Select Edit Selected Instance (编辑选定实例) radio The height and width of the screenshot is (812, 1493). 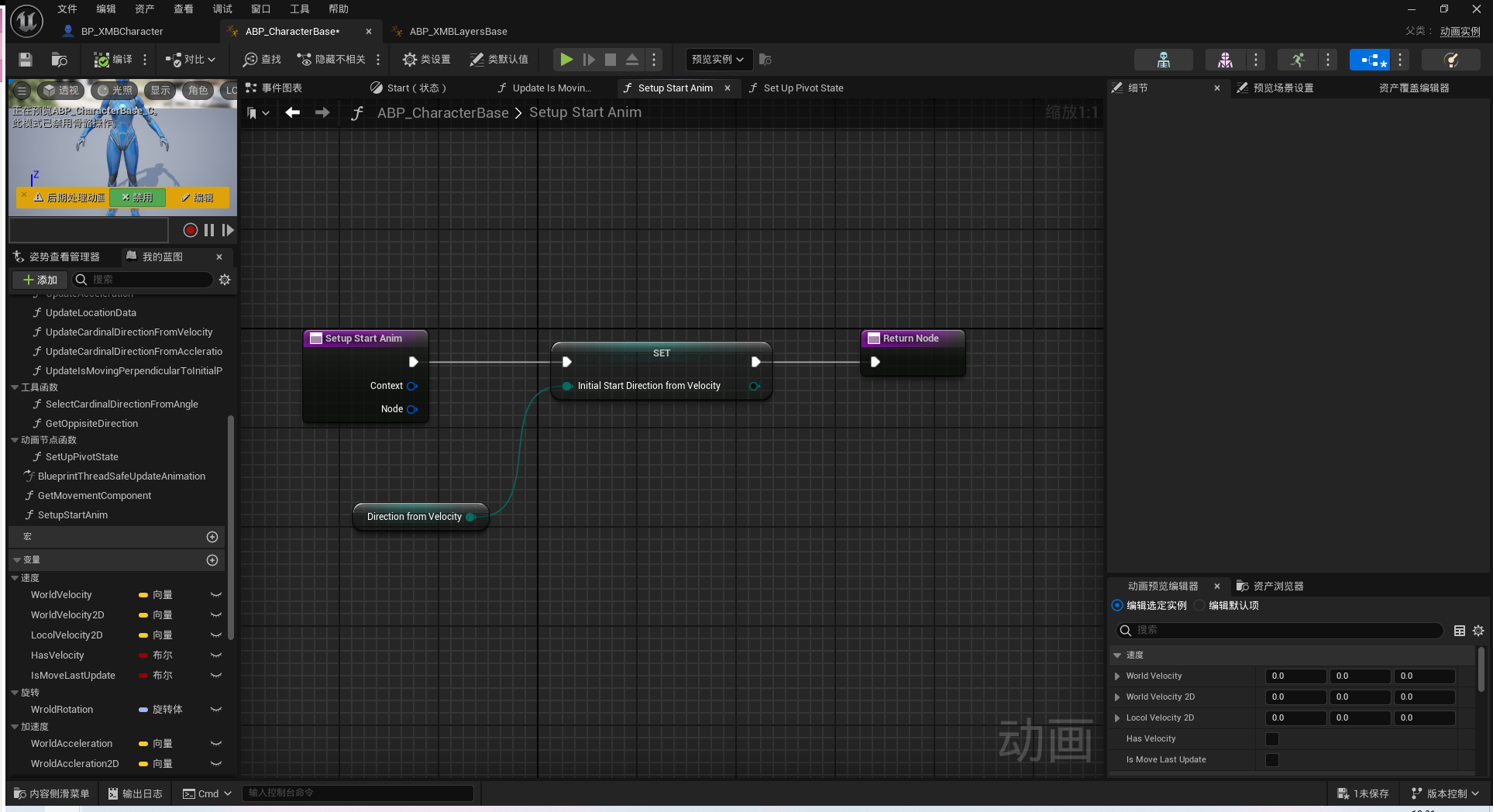tap(1117, 605)
